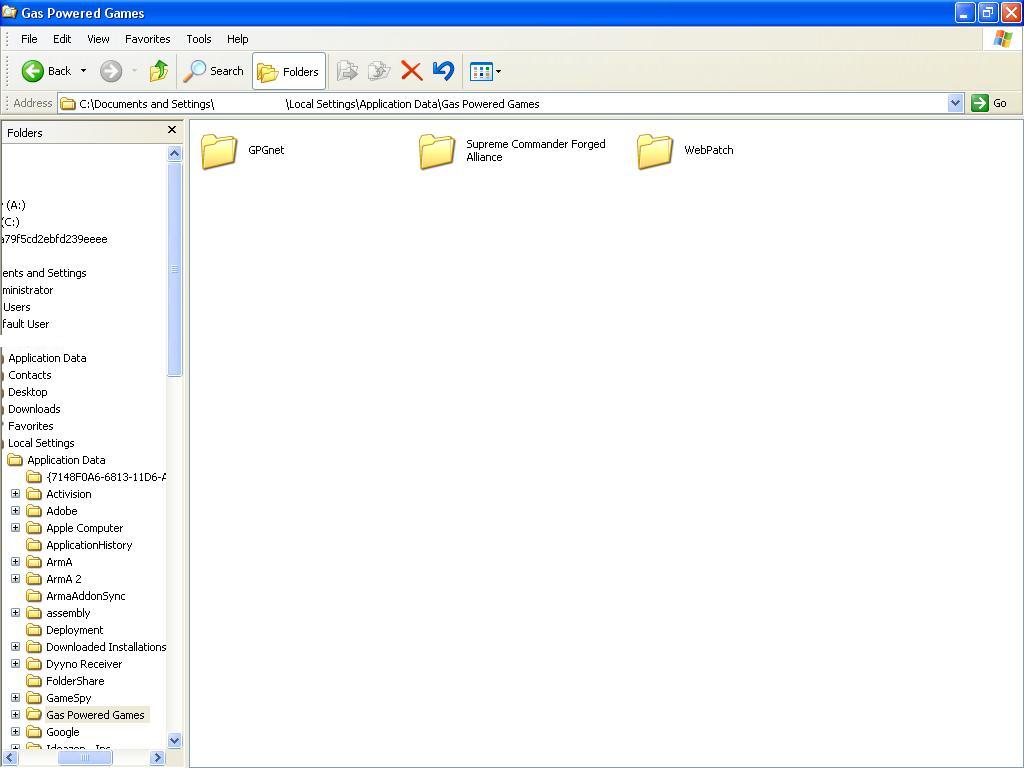Click the folder tree scroll up arrow

174,153
